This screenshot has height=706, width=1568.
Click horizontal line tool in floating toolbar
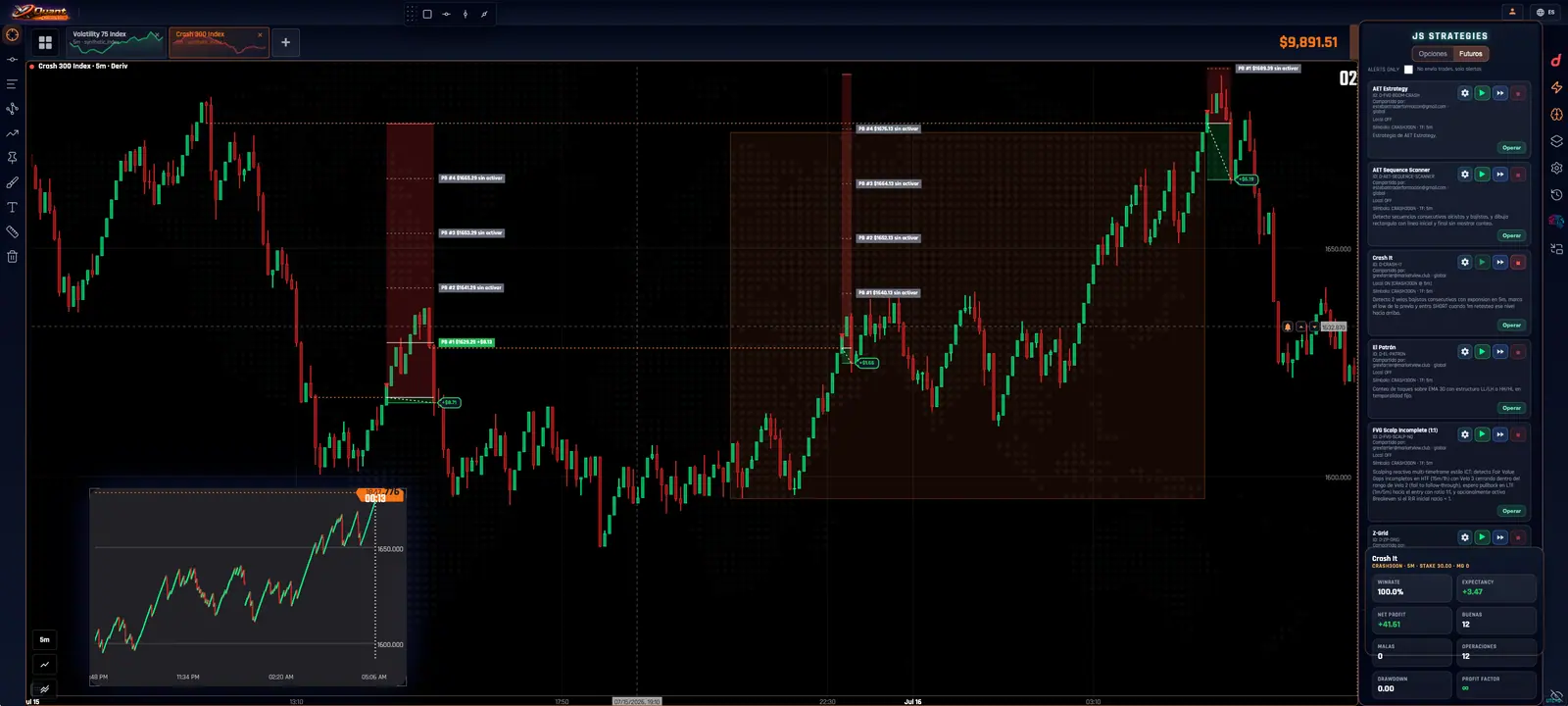click(x=446, y=14)
